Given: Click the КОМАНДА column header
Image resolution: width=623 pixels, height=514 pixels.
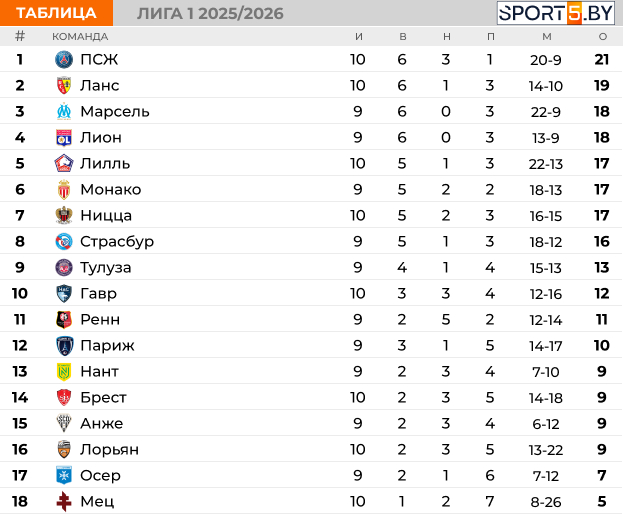Looking at the screenshot, I should pyautogui.click(x=80, y=37).
